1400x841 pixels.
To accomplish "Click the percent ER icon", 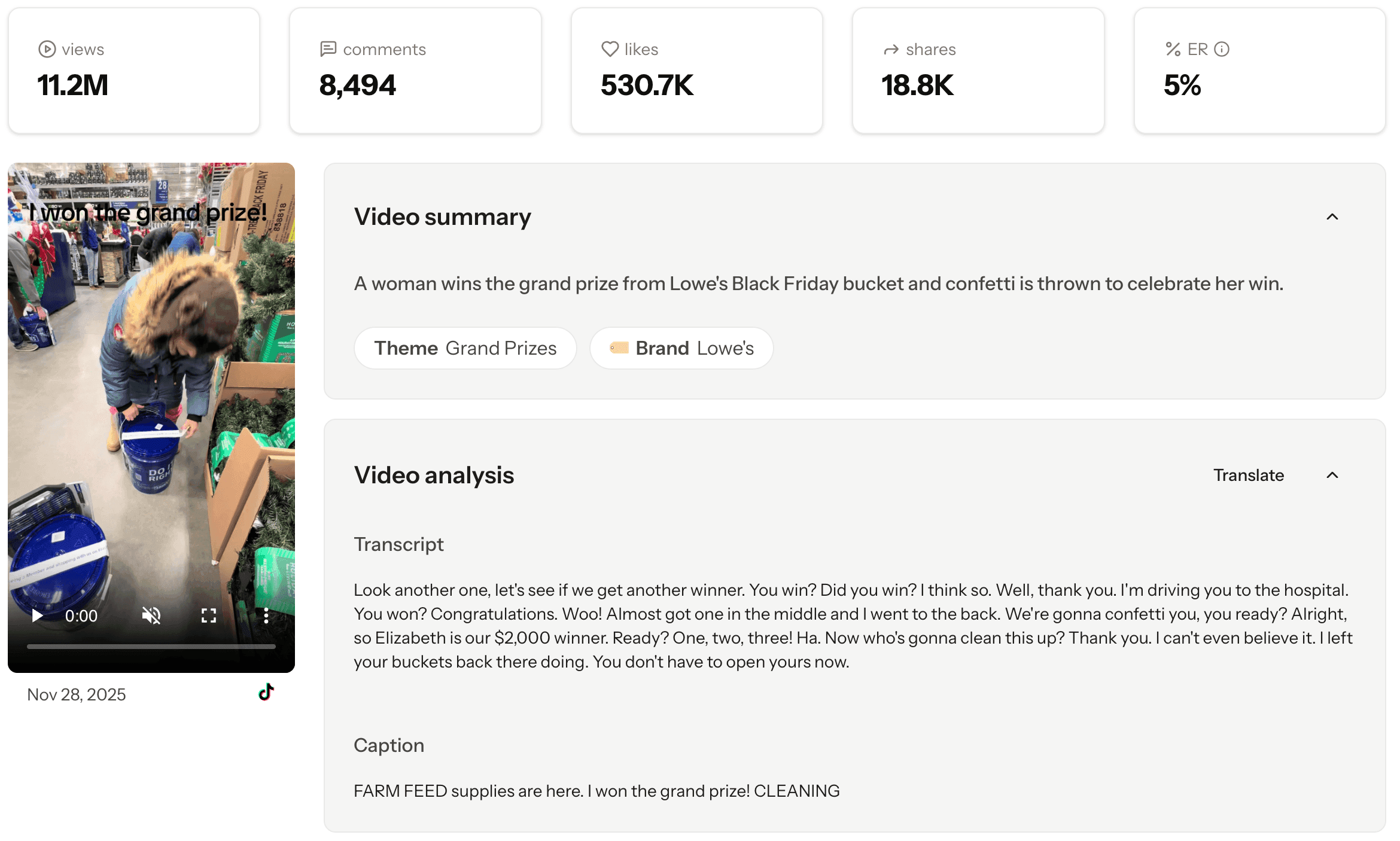I will coord(1173,49).
